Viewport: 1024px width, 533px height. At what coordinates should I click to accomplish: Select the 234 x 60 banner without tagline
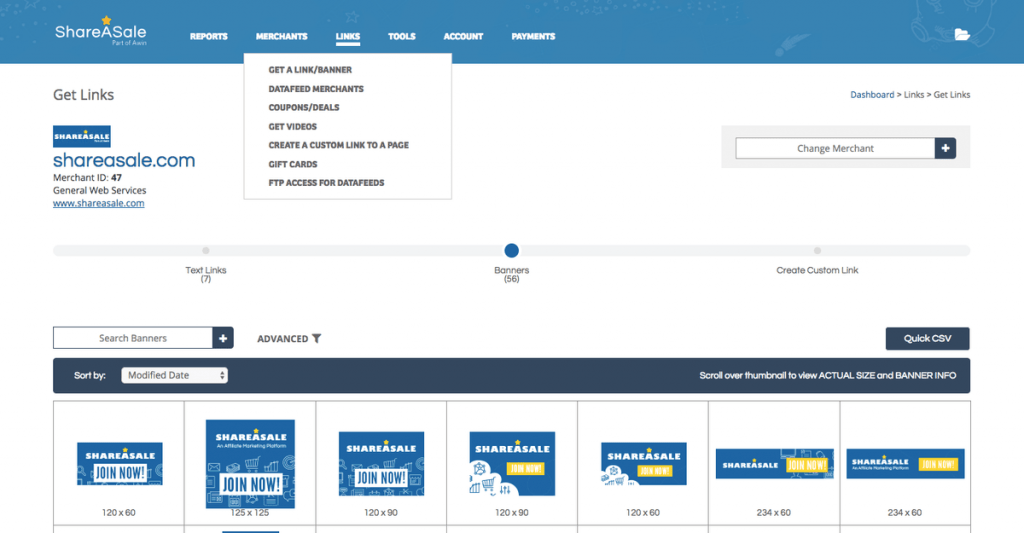coord(775,464)
